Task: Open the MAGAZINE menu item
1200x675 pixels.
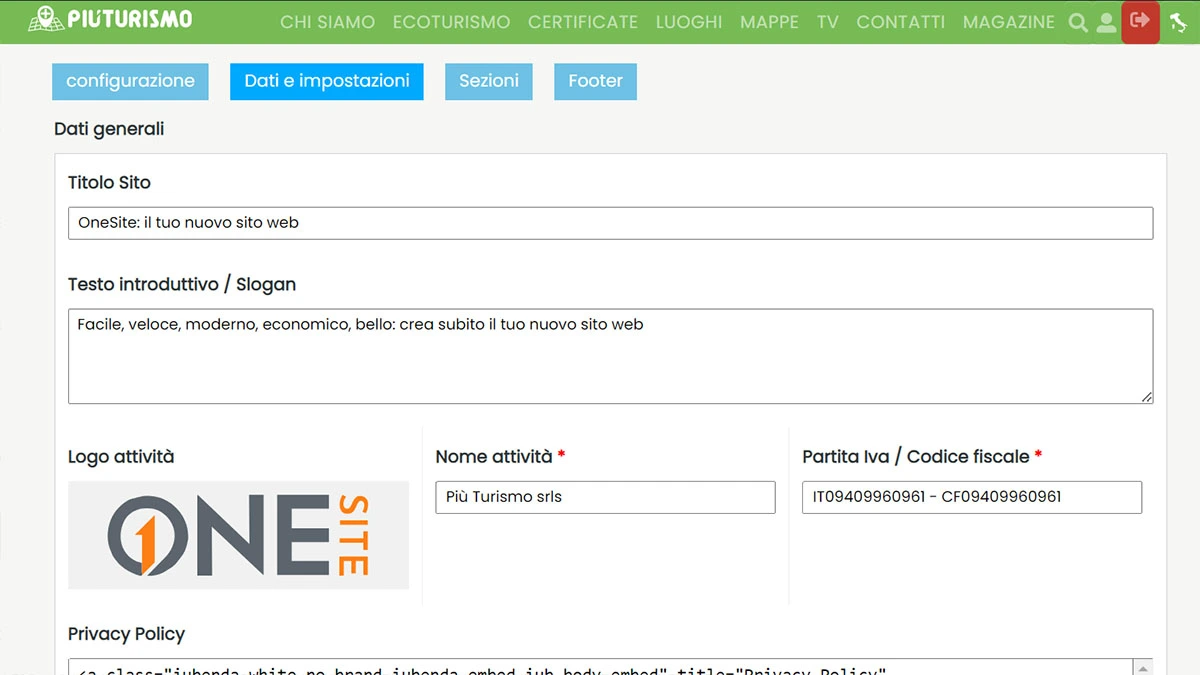Action: [1008, 22]
